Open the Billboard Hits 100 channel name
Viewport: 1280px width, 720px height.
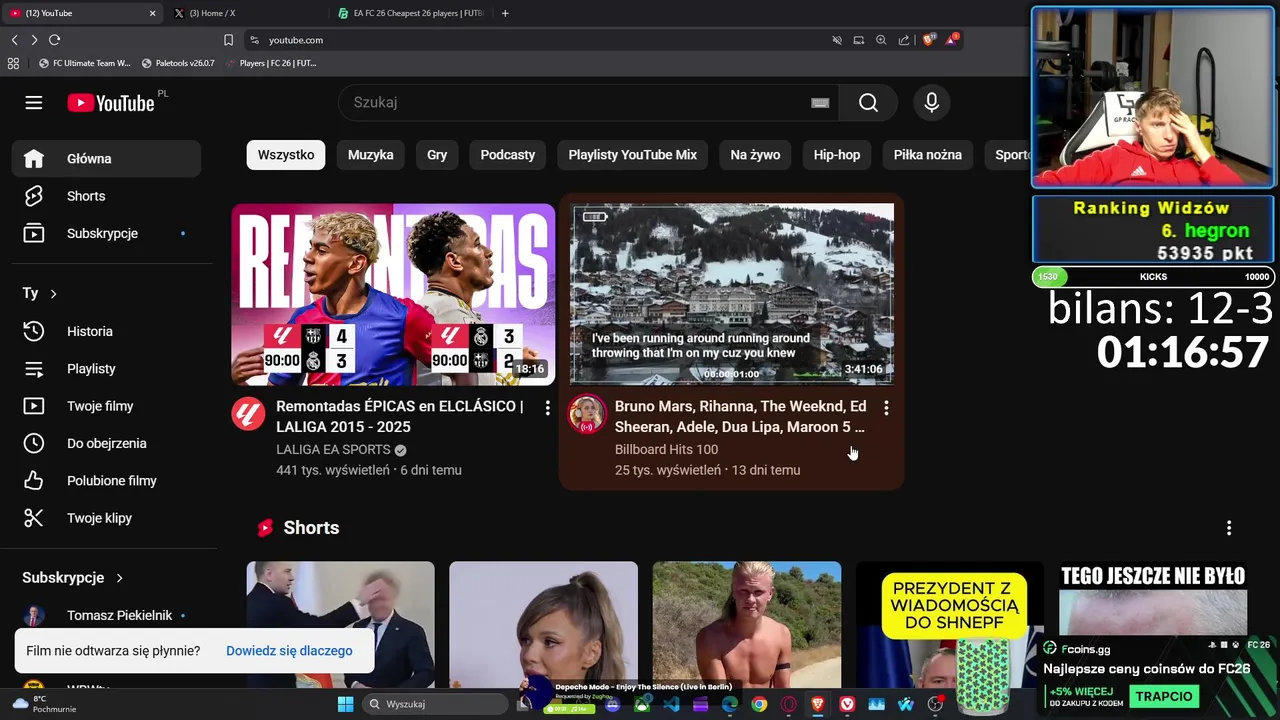pos(666,450)
